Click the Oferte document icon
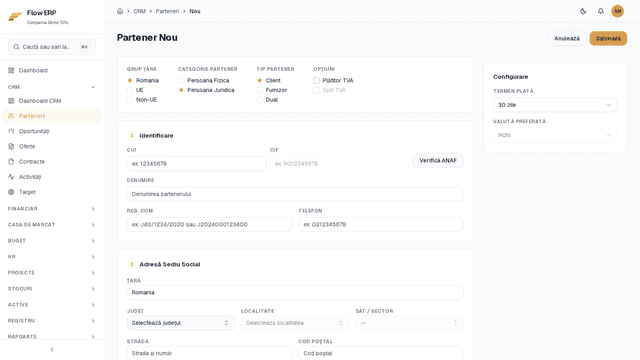This screenshot has height=360, width=640. (11, 146)
